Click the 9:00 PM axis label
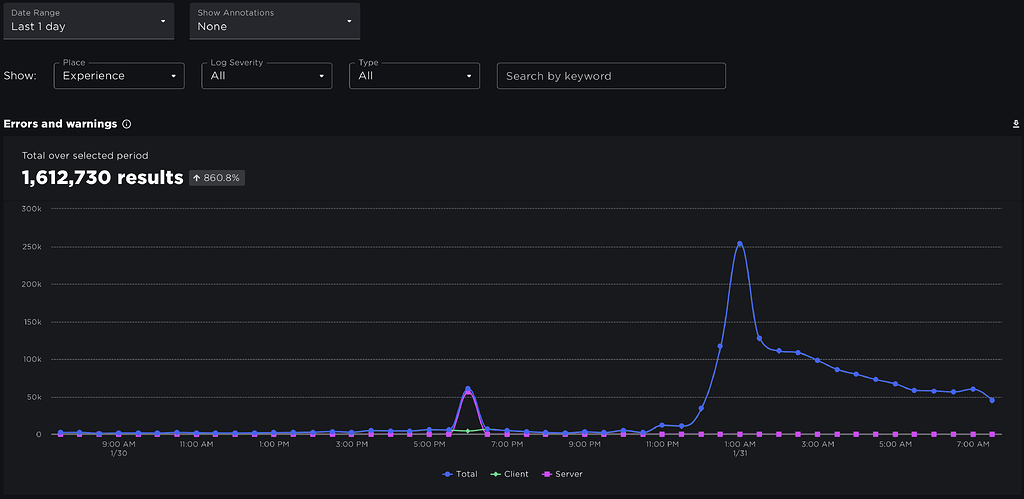Screen dimensions: 1024x499 tap(584, 445)
